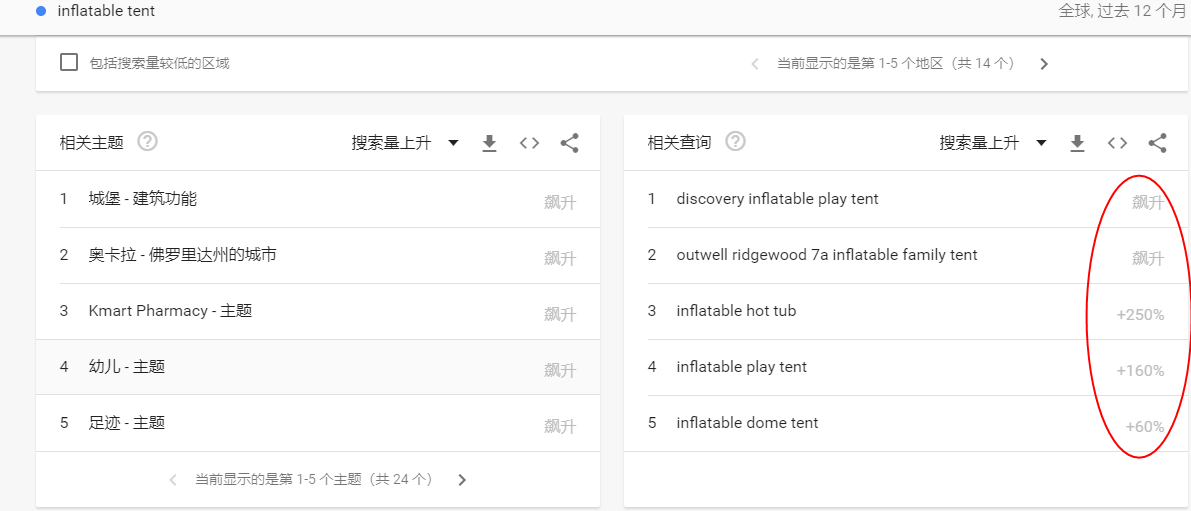Download the related queries (相关查询) data
This screenshot has height=511, width=1191.
(1077, 143)
